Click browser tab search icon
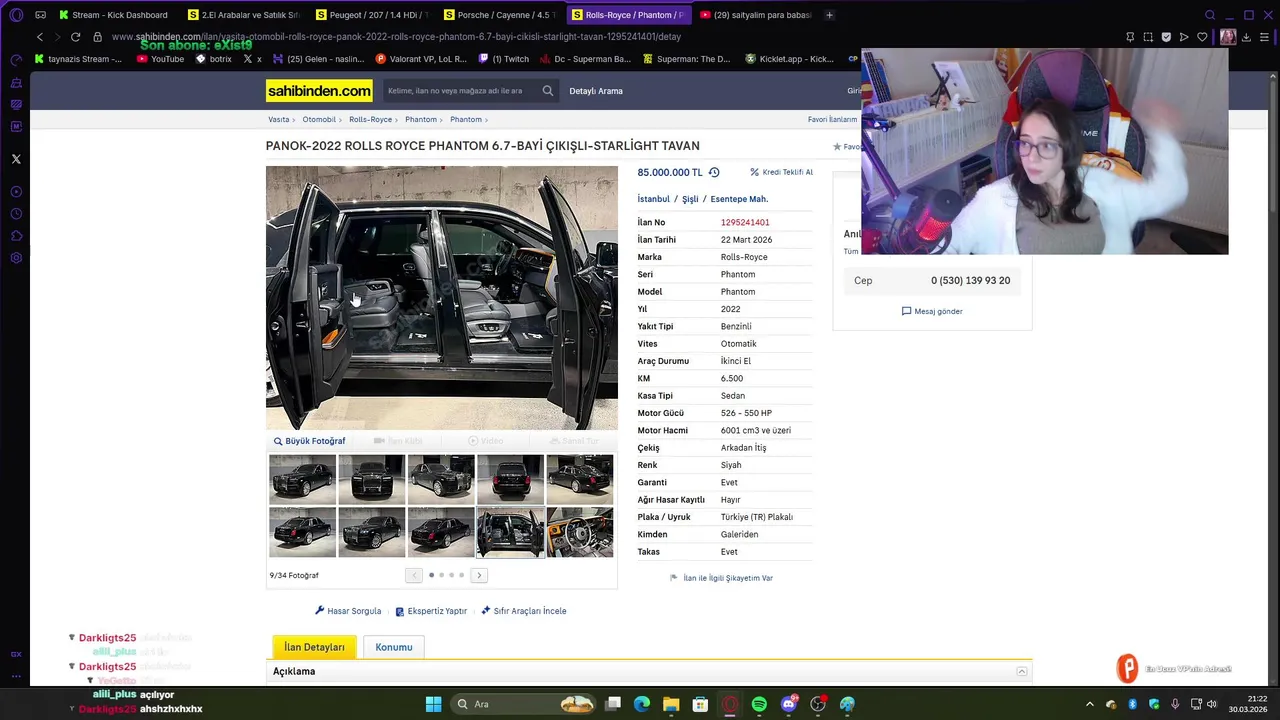The height and width of the screenshot is (720, 1280). (1210, 15)
